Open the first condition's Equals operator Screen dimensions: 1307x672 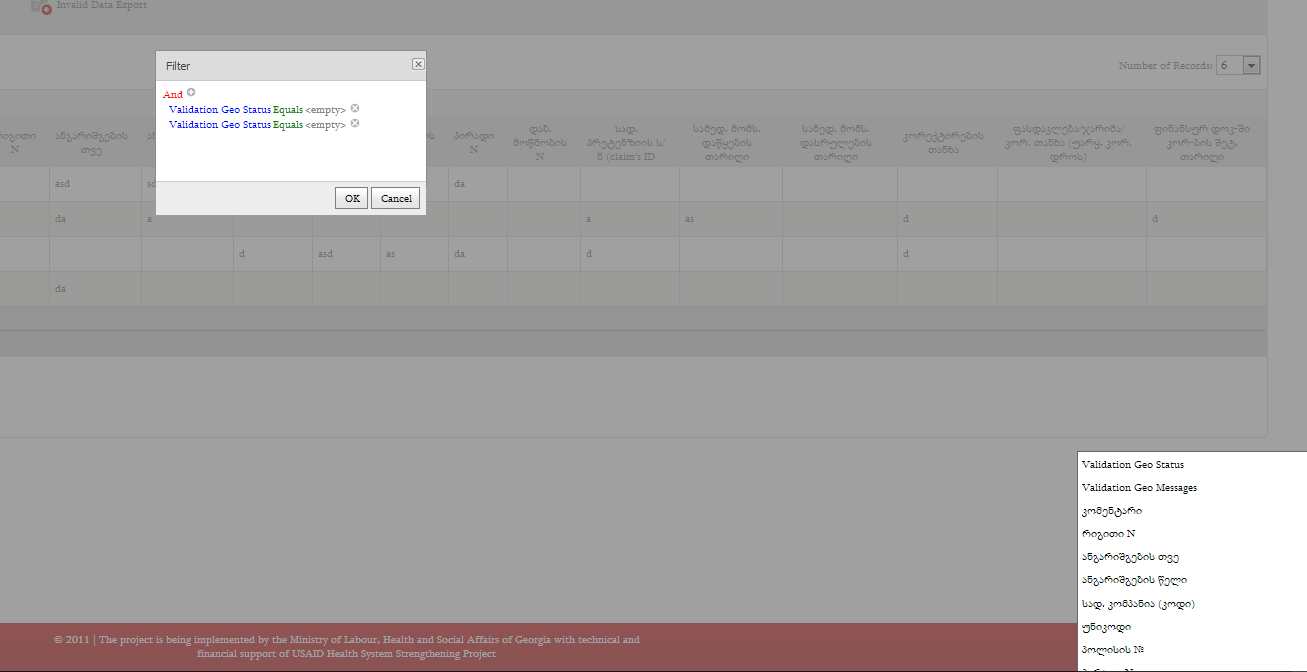click(288, 110)
